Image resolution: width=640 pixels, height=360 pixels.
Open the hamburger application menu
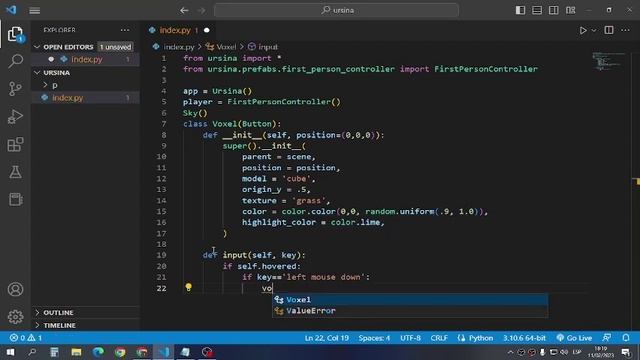tap(35, 10)
